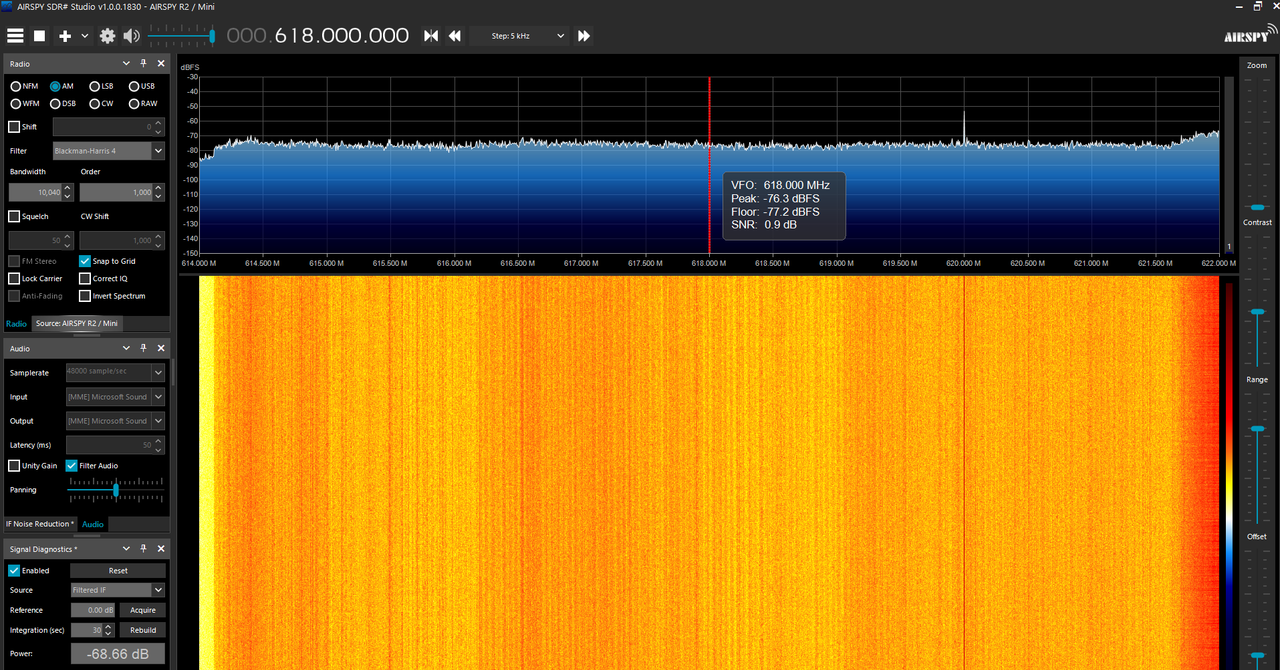The image size is (1280, 670).
Task: Enable Invert Spectrum checkbox
Action: [85, 296]
